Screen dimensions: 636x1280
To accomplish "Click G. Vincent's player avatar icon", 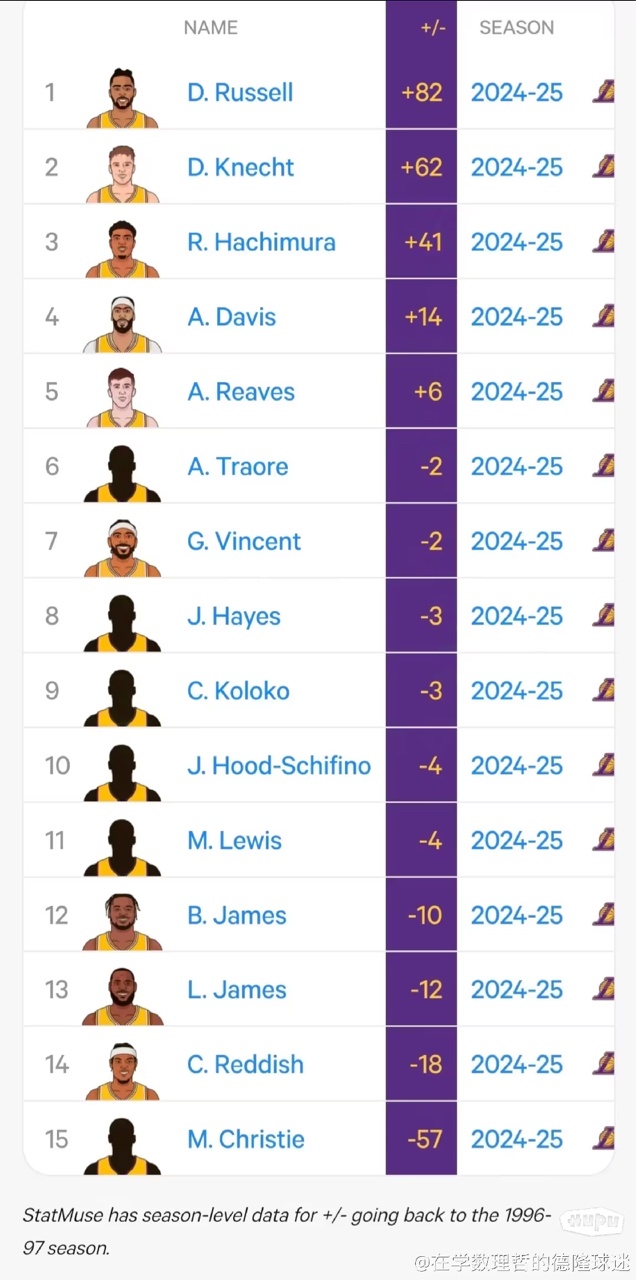I will (x=122, y=546).
